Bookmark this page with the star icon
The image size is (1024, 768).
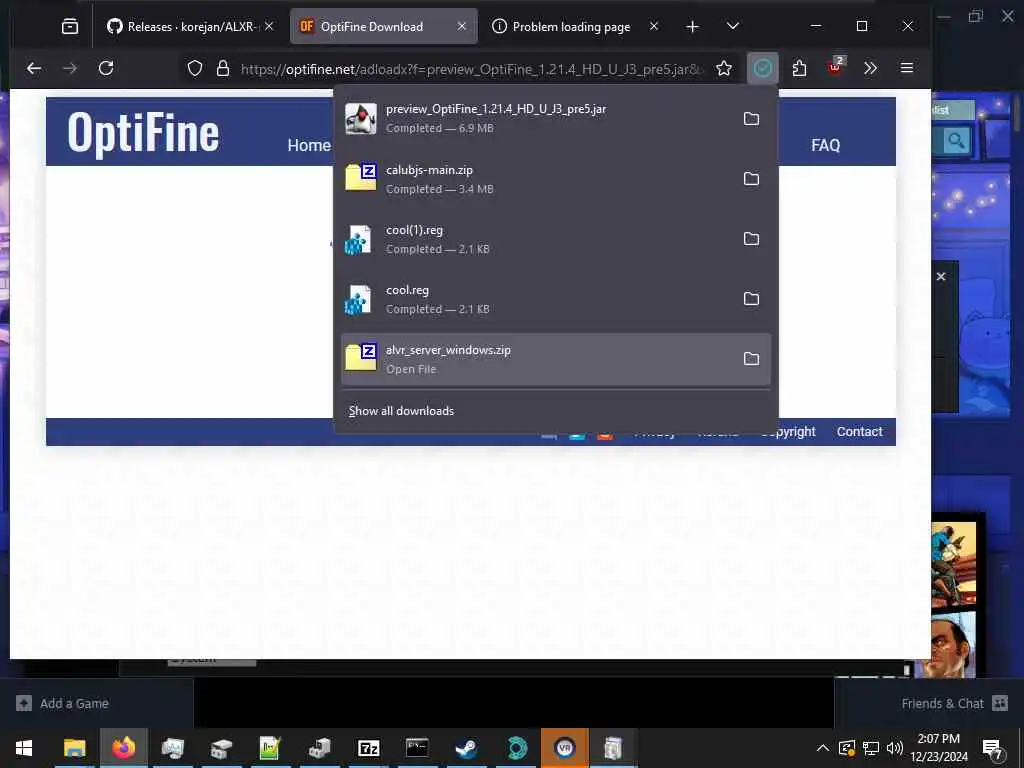724,69
